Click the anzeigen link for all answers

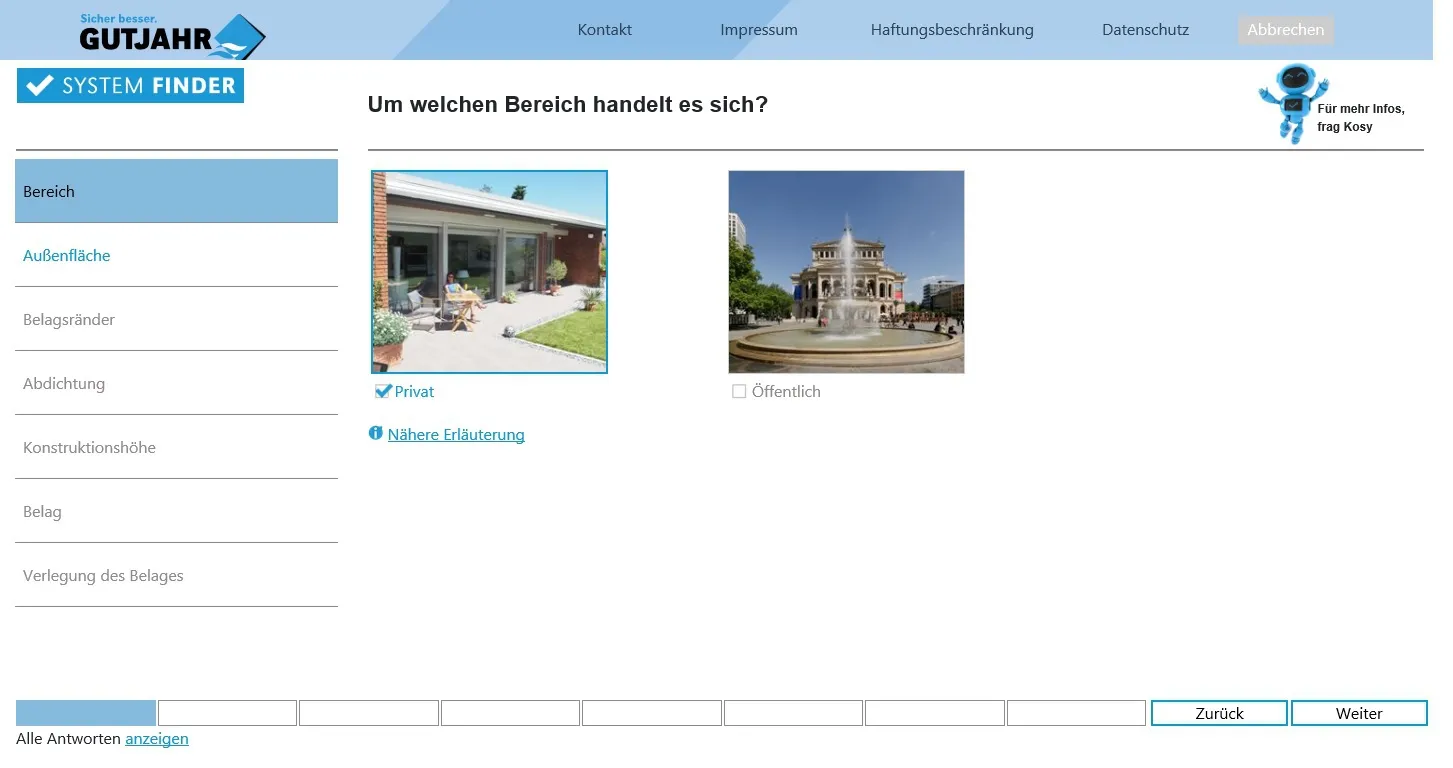point(157,739)
